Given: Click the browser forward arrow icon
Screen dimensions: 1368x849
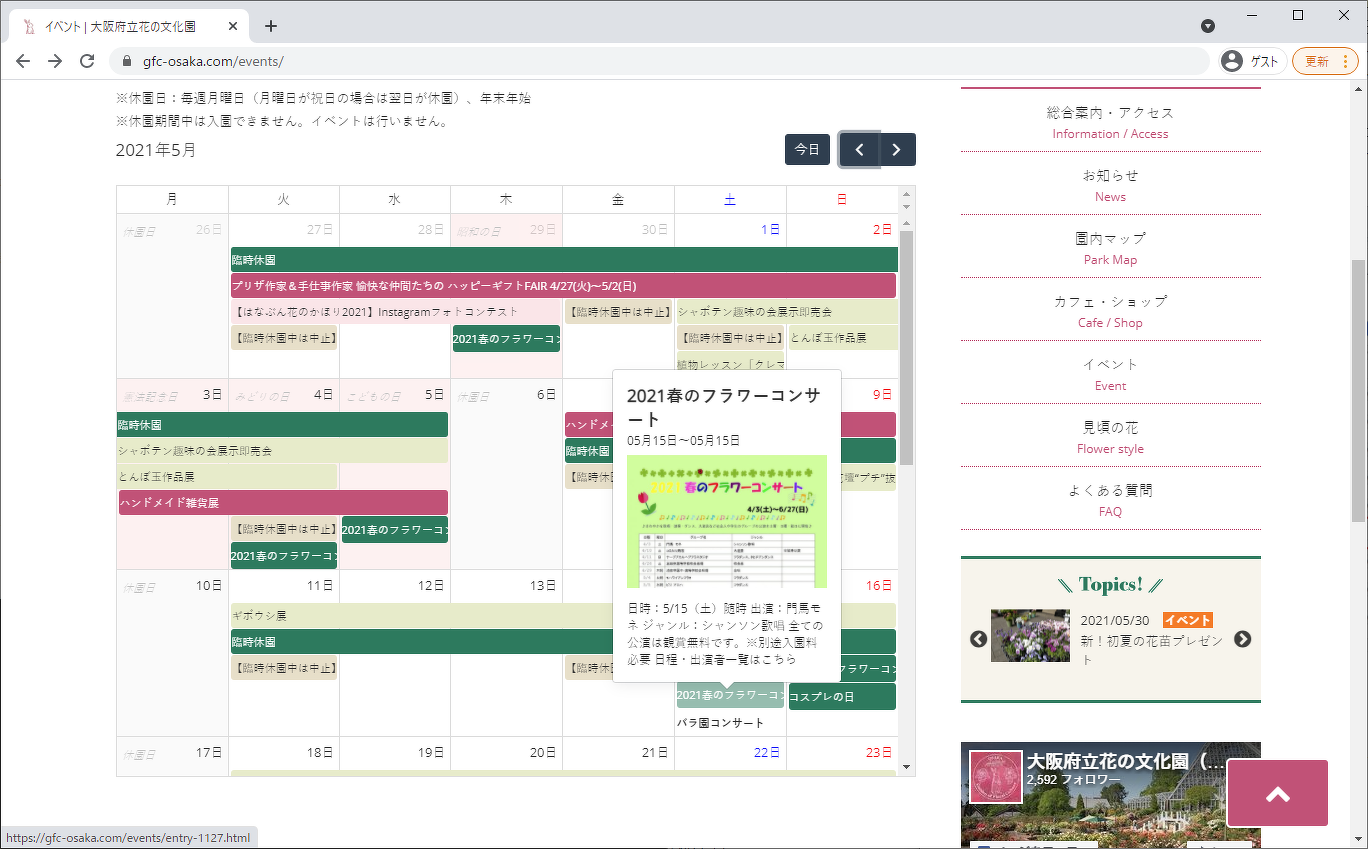Looking at the screenshot, I should point(55,61).
